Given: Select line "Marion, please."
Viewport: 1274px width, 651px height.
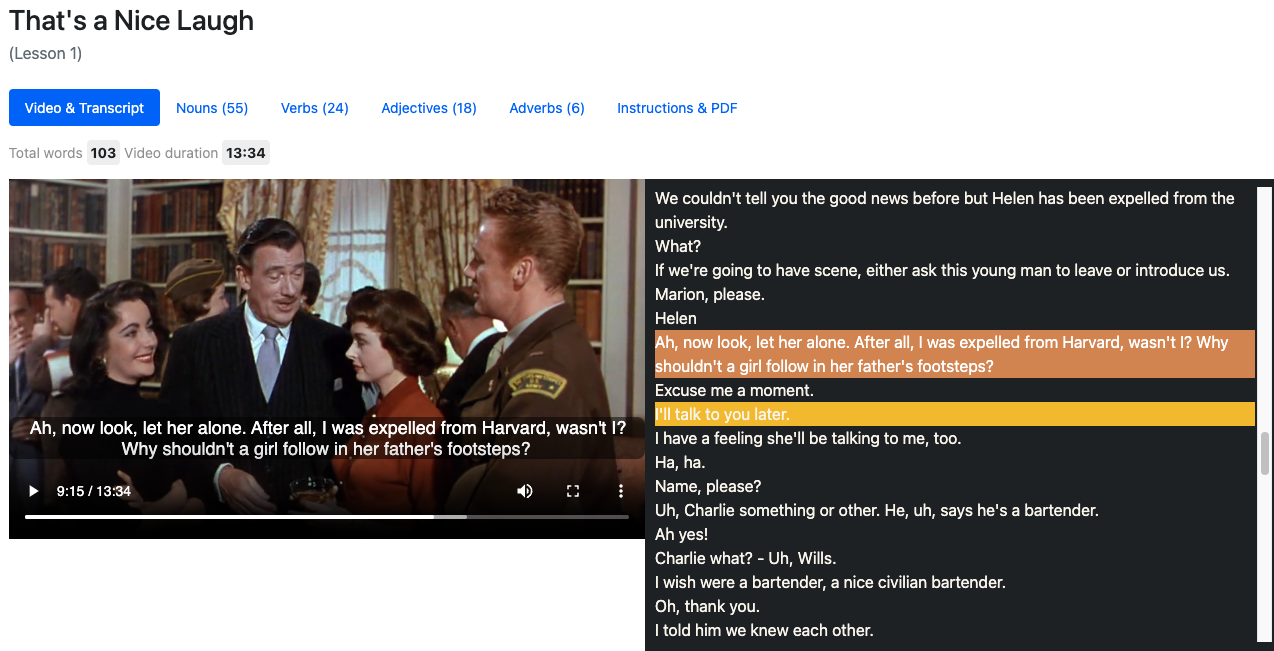Looking at the screenshot, I should pos(955,294).
